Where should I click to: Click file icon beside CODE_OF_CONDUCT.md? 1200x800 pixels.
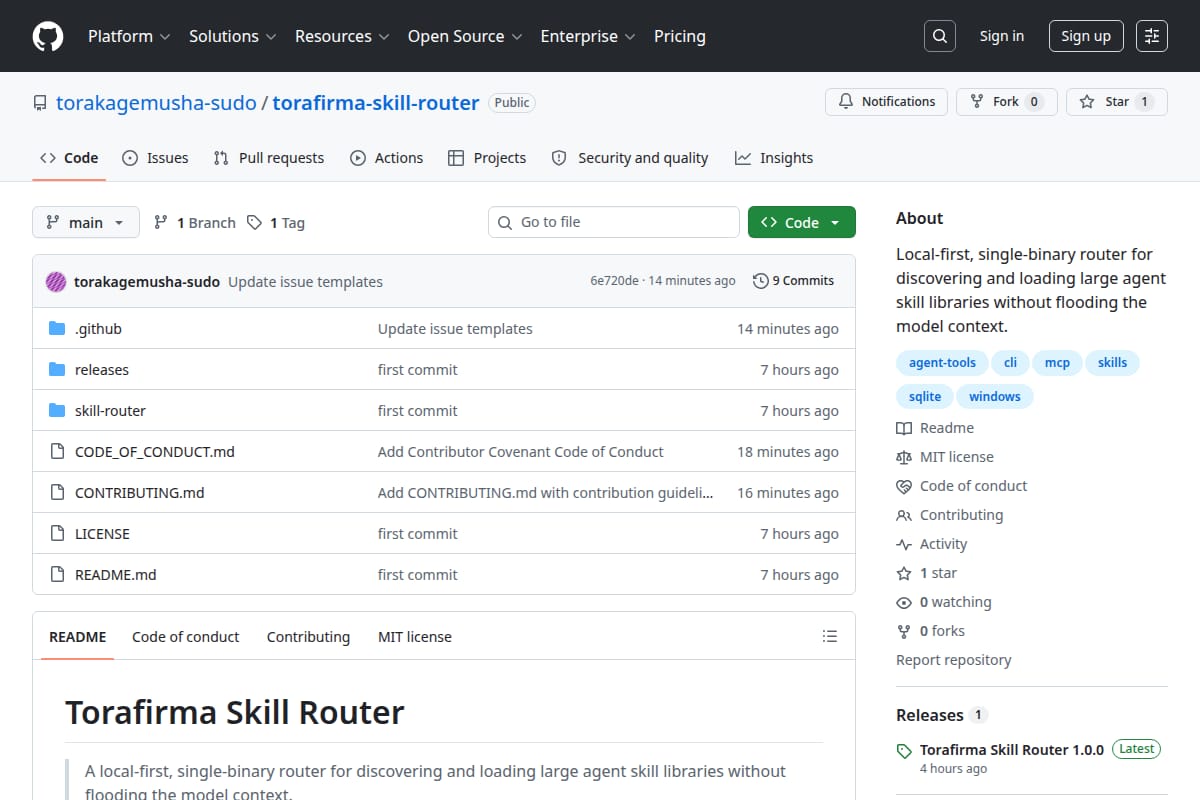[57, 452]
